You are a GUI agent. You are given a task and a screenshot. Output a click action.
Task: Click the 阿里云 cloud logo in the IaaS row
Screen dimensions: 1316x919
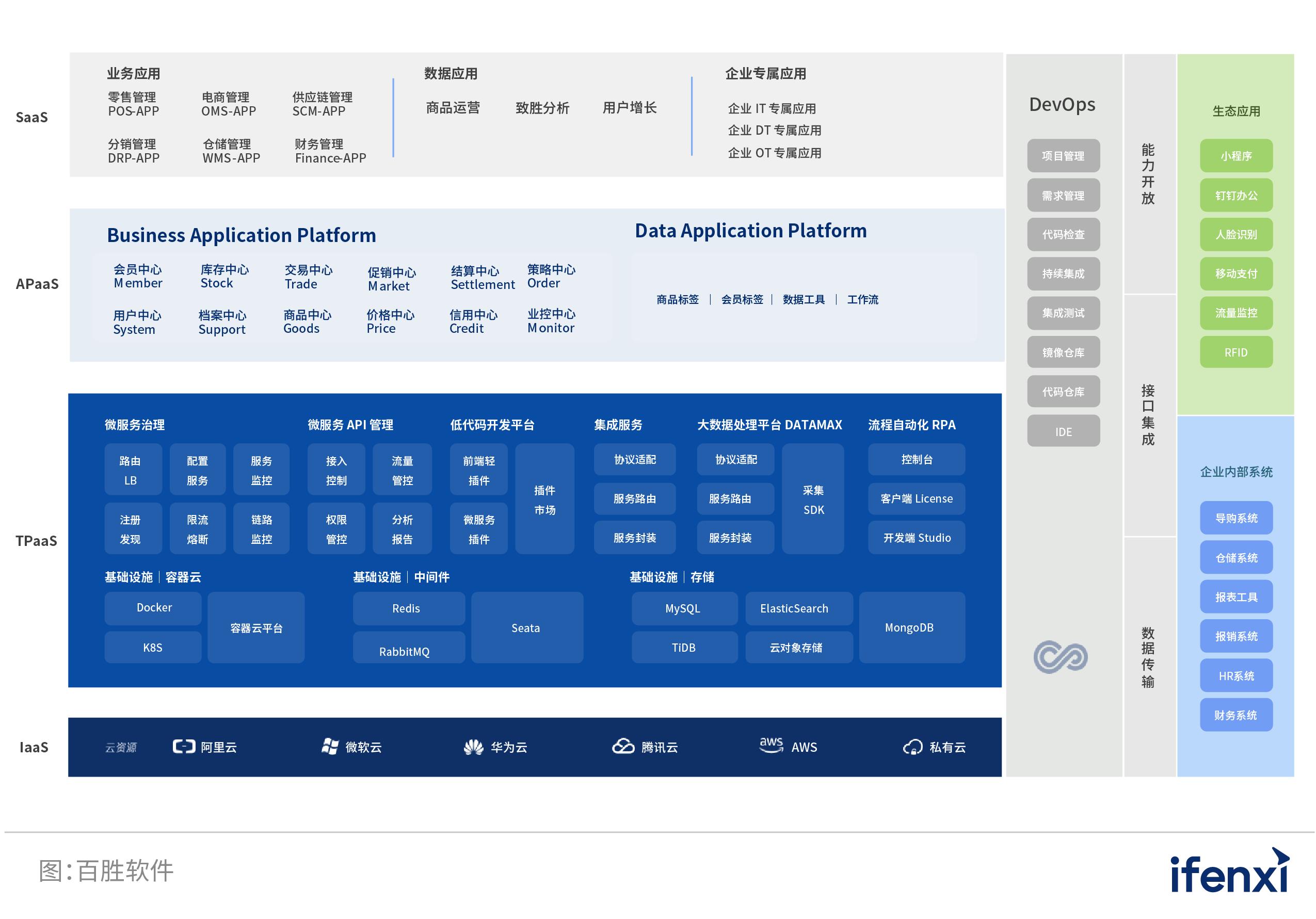(183, 747)
